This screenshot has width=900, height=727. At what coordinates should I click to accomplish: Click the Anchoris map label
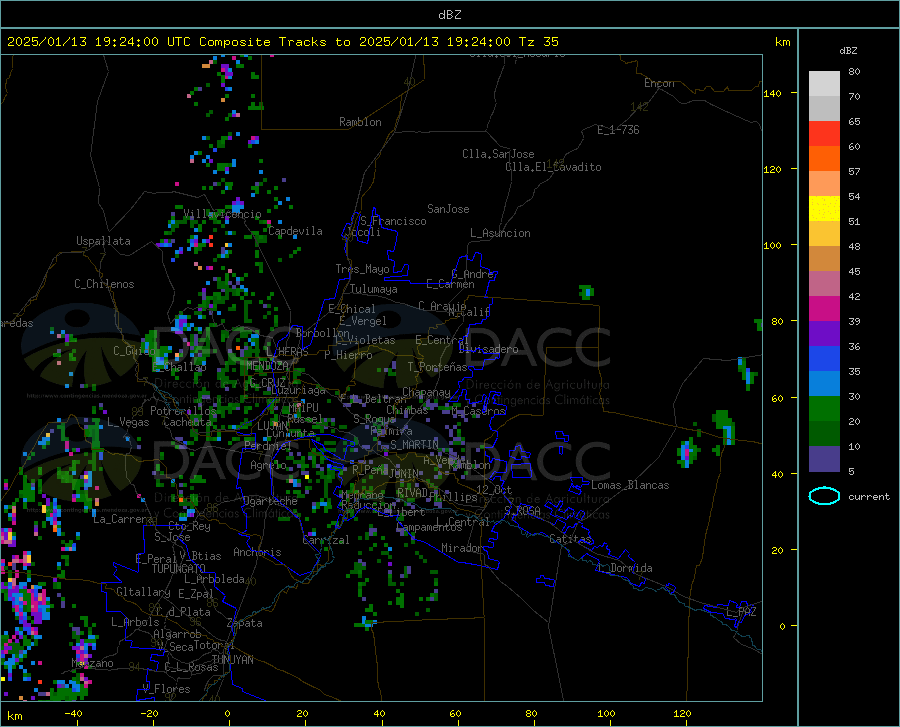point(257,552)
